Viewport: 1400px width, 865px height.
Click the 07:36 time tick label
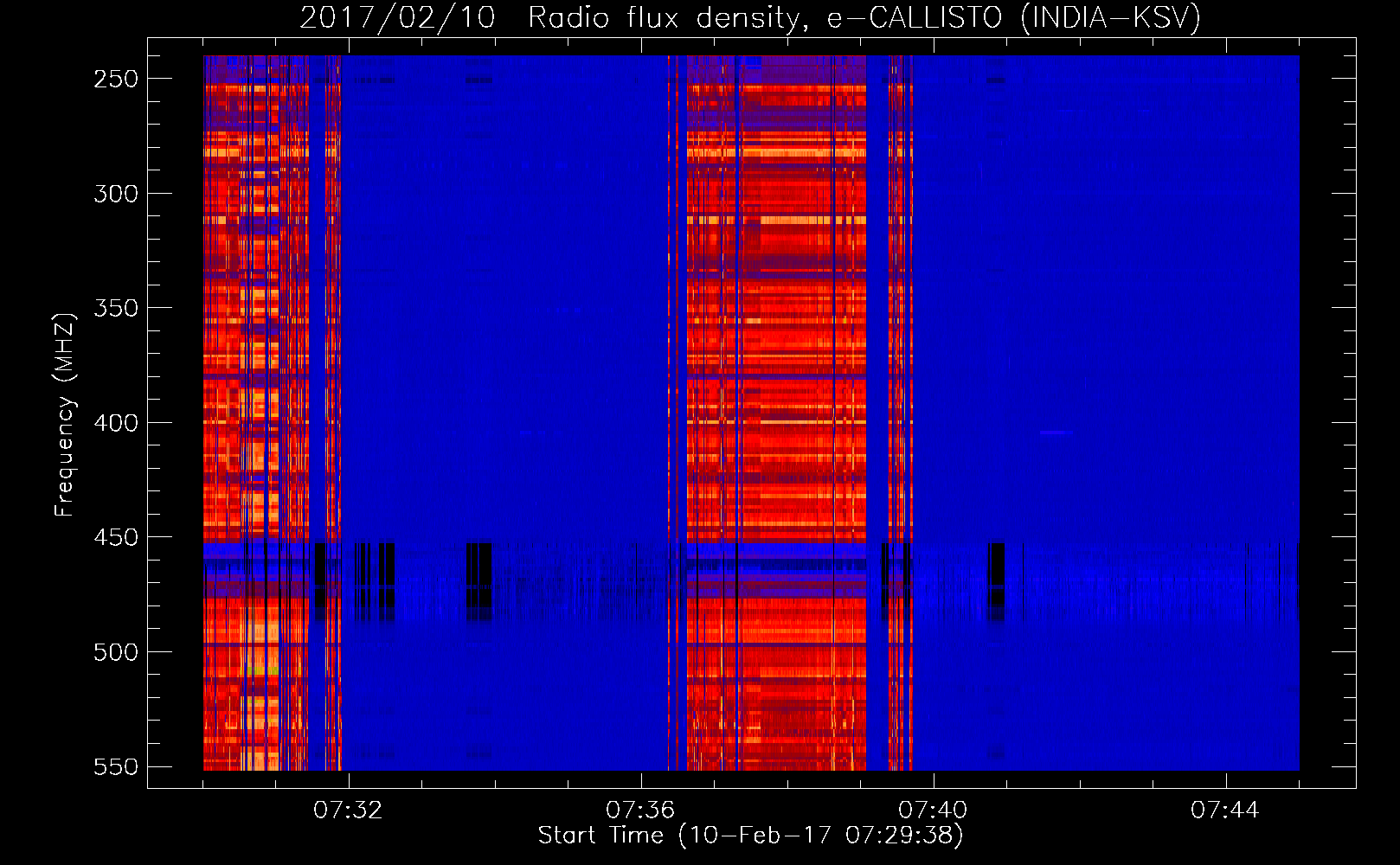pos(640,810)
